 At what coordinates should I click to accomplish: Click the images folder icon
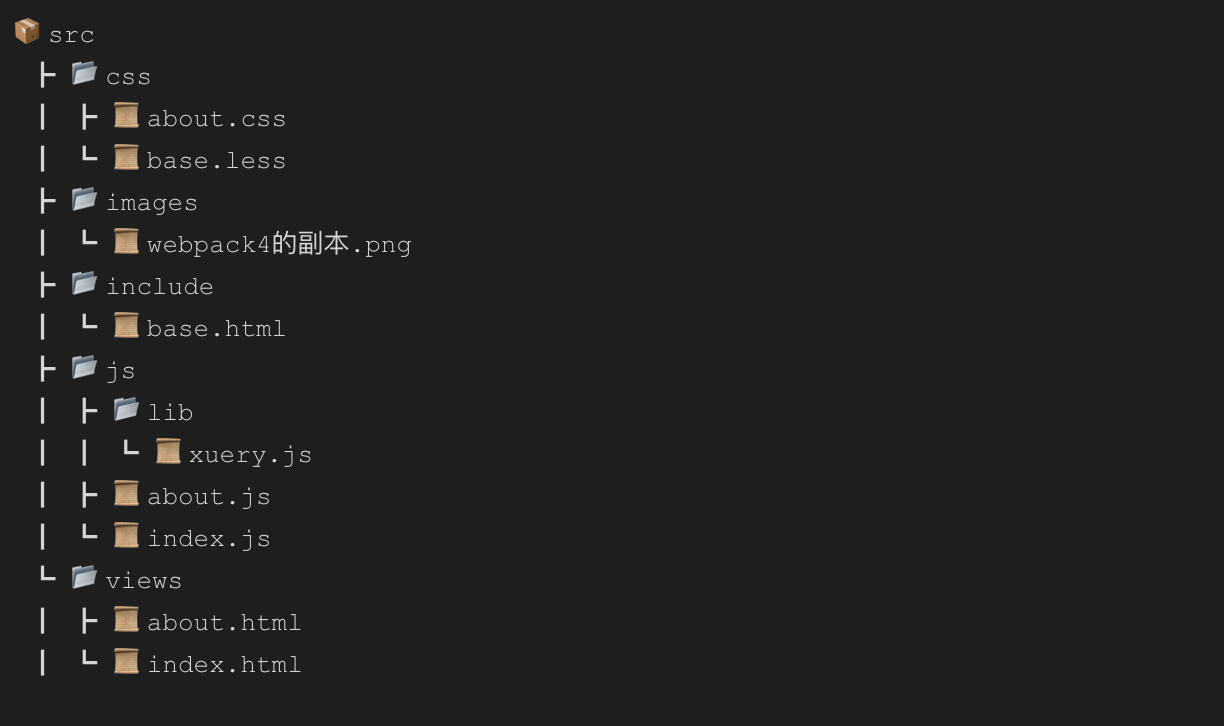pyautogui.click(x=84, y=200)
